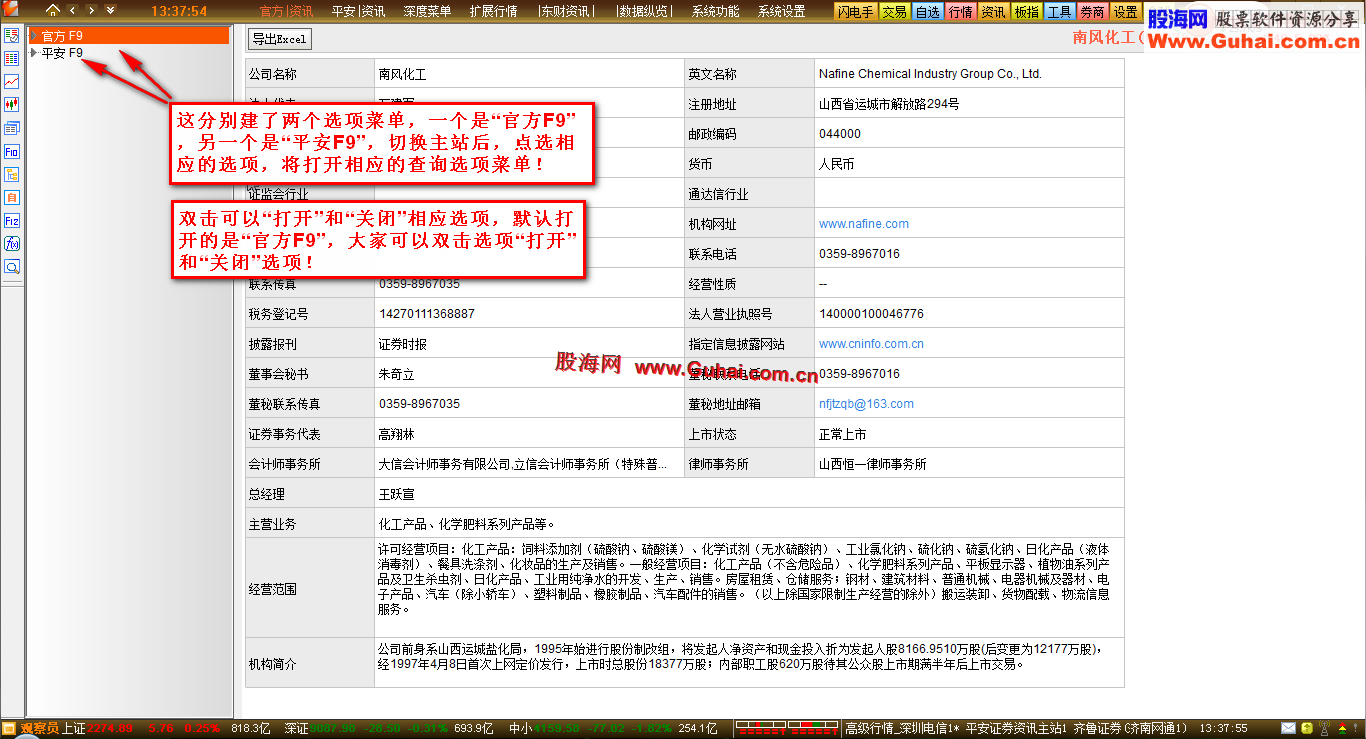Click the 朱奇立 board secretary cell
1366x739 pixels.
[529, 374]
